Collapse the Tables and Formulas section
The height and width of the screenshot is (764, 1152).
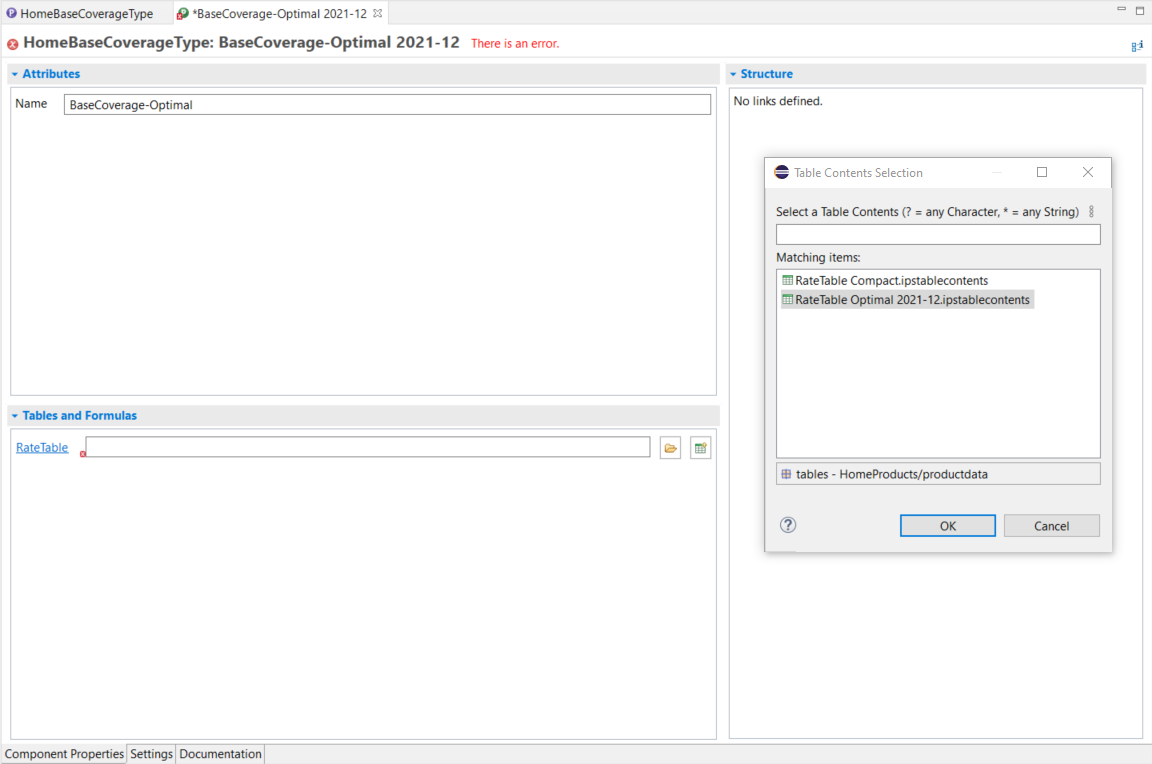pos(15,416)
